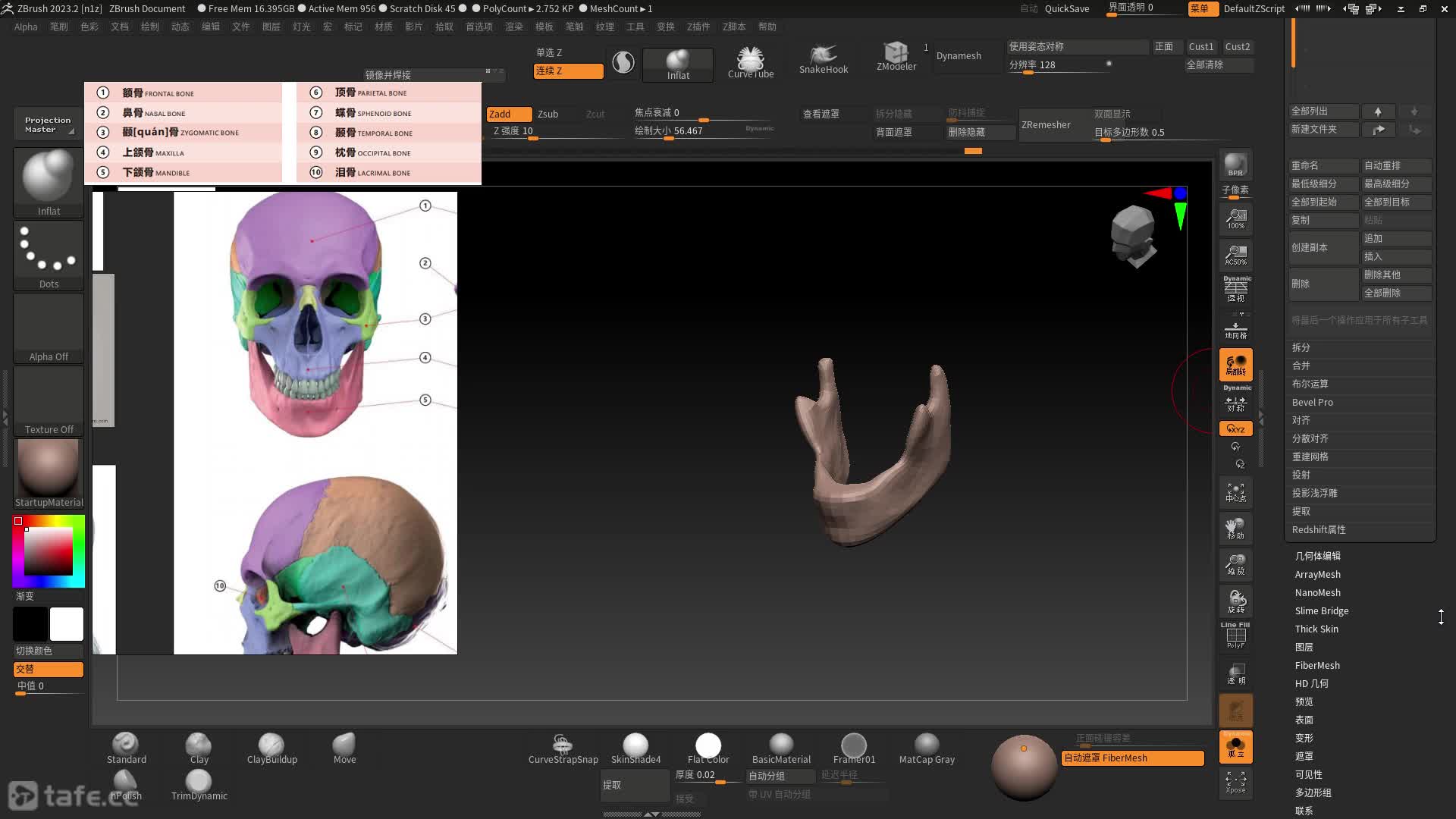This screenshot has width=1456, height=819.
Task: Click the QuickSave button
Action: click(1067, 8)
